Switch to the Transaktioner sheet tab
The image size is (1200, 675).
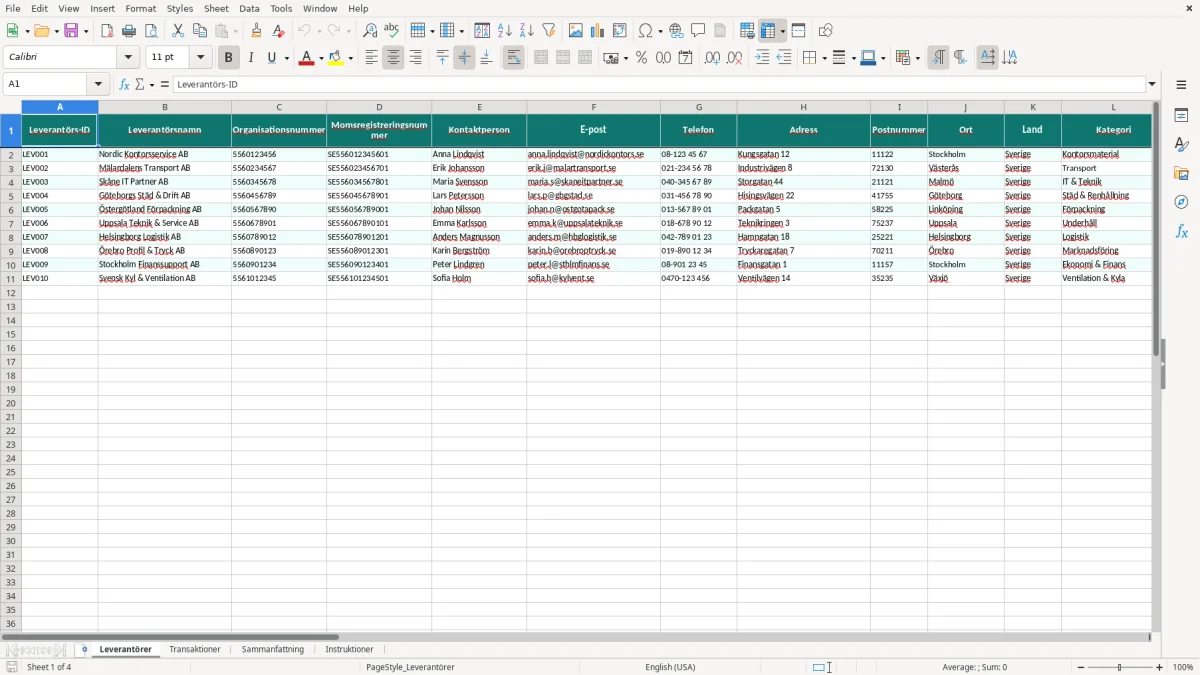click(x=195, y=649)
